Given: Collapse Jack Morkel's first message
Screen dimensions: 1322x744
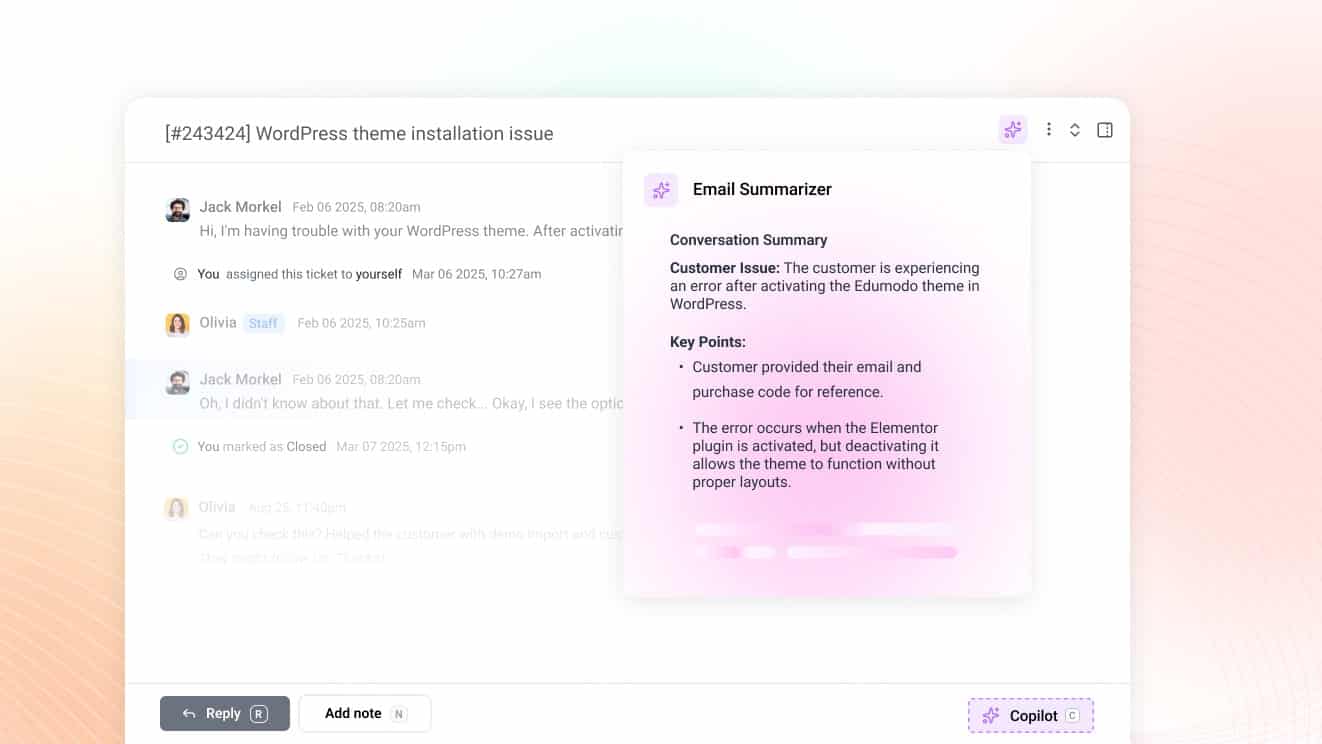Looking at the screenshot, I should pyautogui.click(x=240, y=206).
